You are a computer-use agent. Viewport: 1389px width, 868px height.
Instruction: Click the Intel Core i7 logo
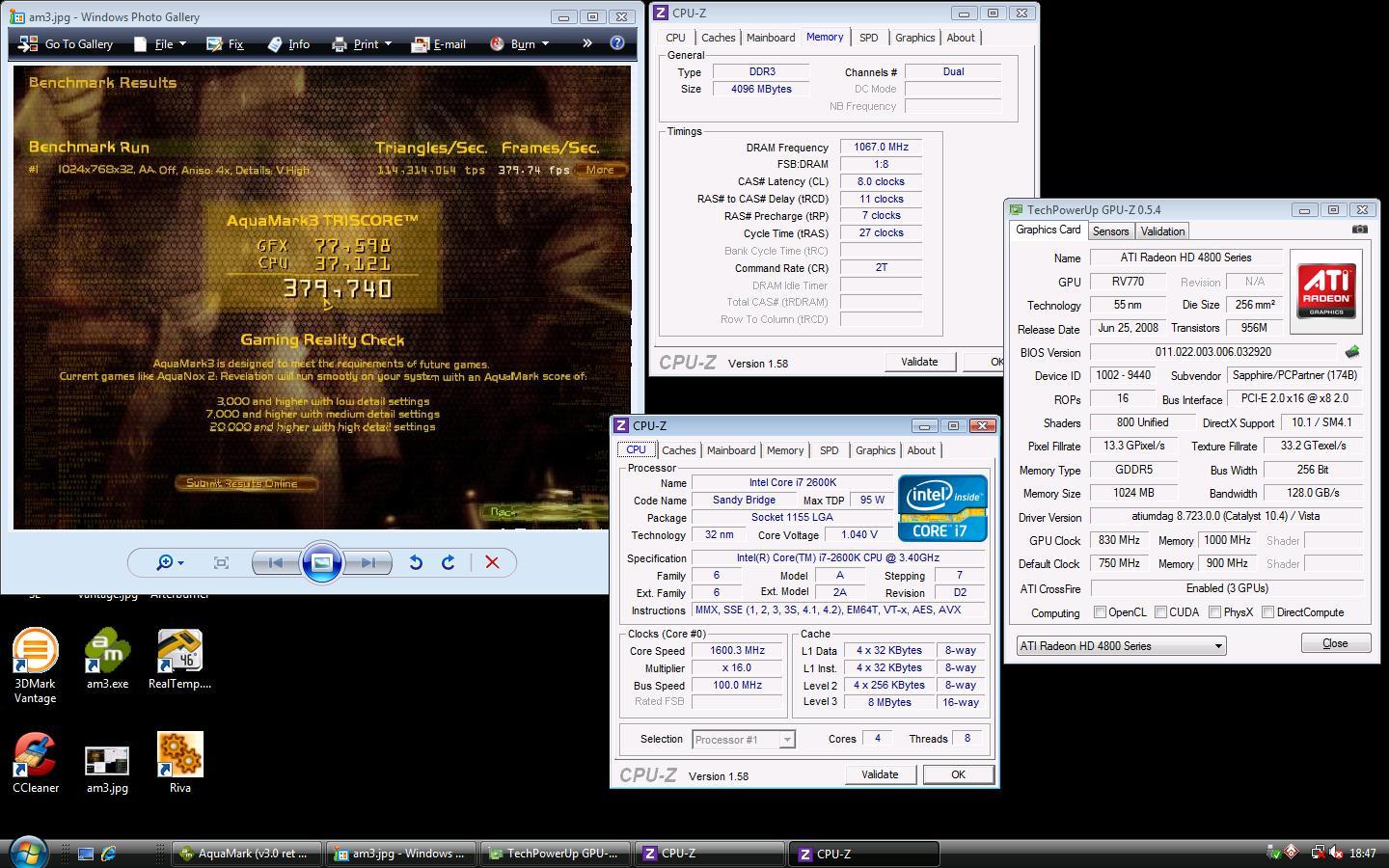coord(942,508)
